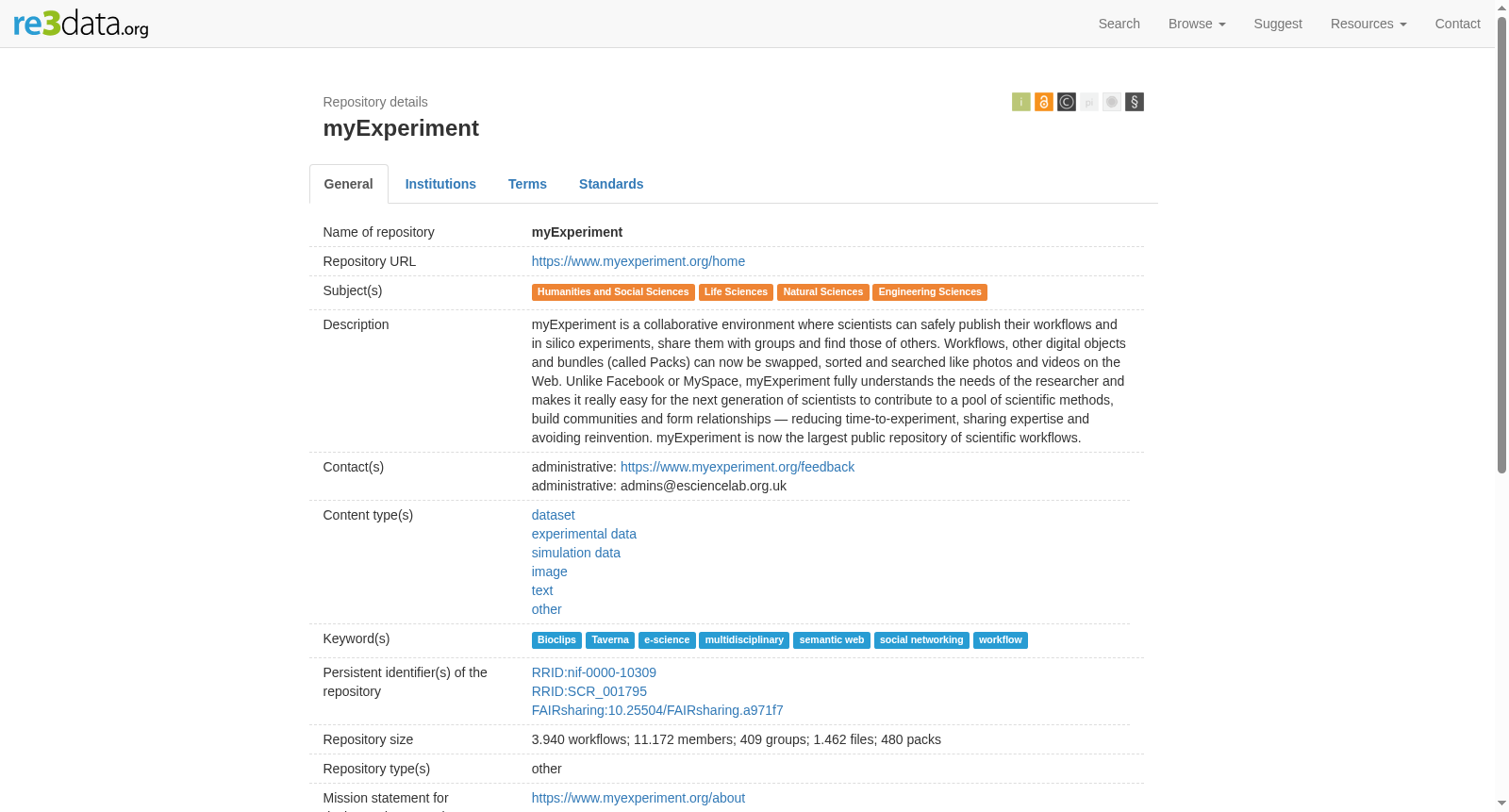Click the 'Keyword(s)' row label
This screenshot has width=1509, height=812.
[357, 638]
